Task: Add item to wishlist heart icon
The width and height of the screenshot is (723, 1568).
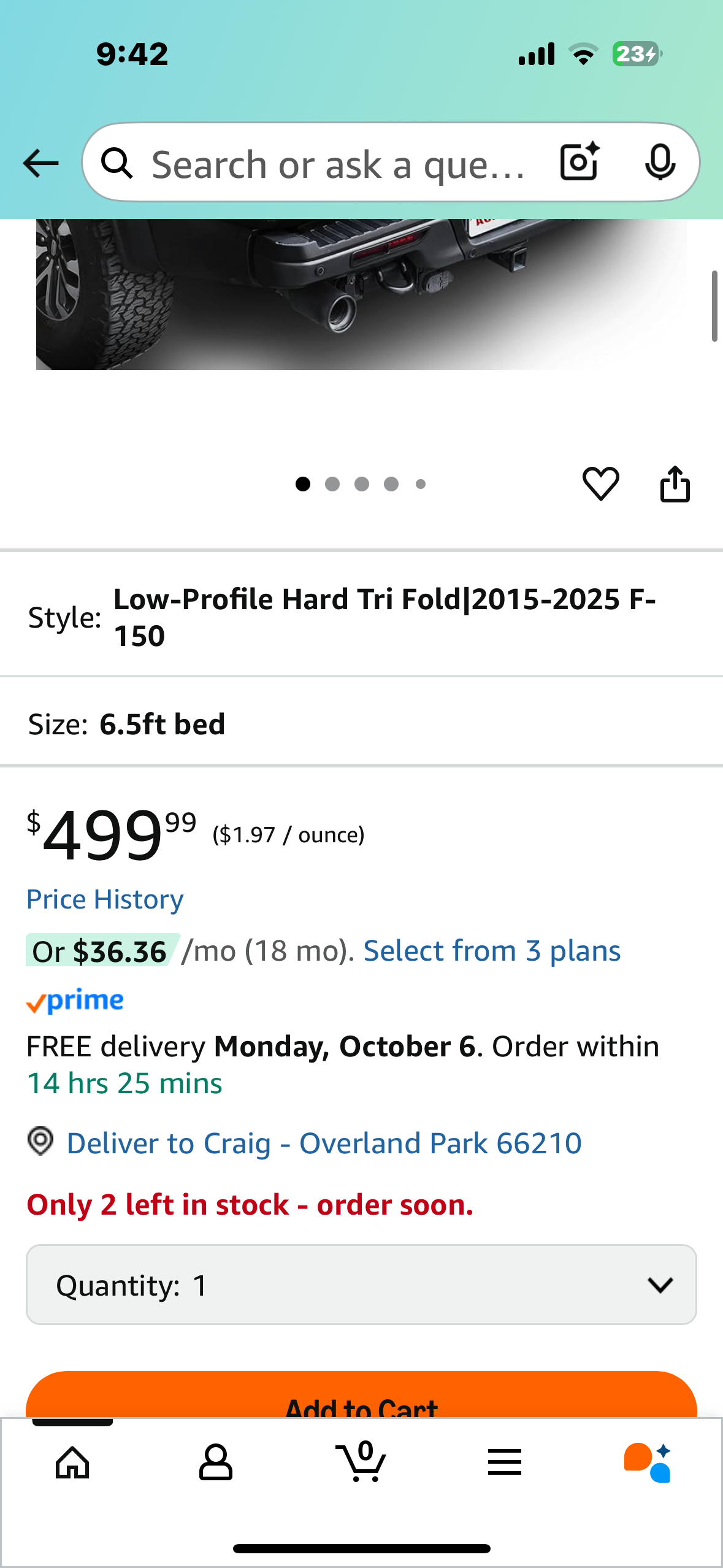Action: [600, 483]
